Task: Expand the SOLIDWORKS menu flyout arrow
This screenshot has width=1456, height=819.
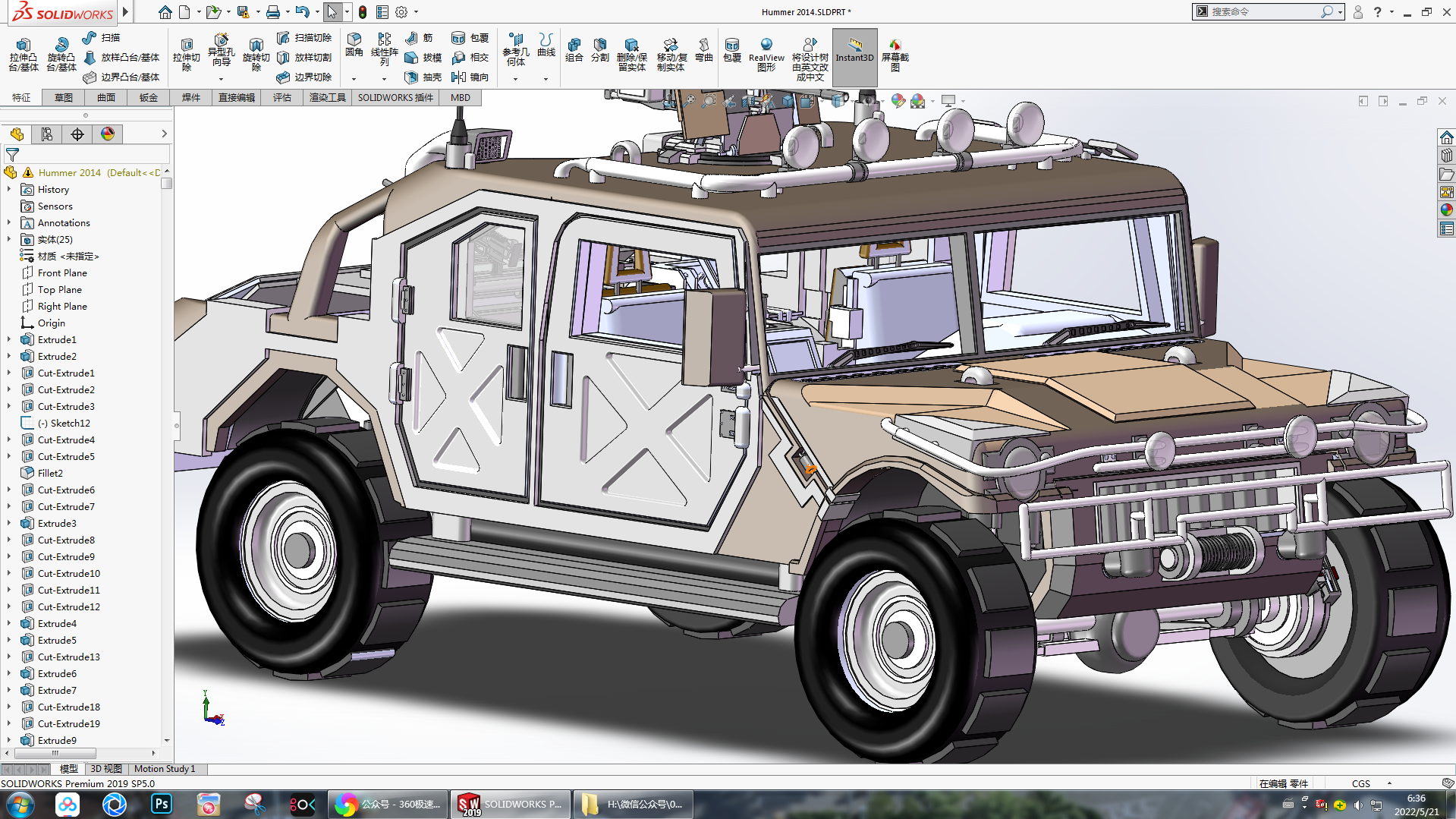Action: pyautogui.click(x=126, y=12)
